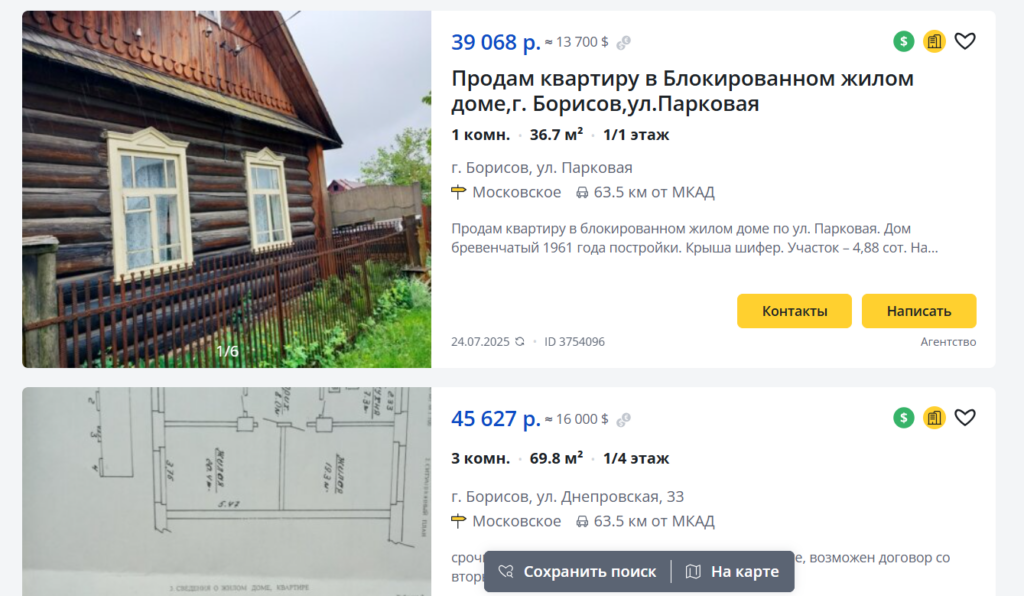The width and height of the screenshot is (1024, 596).
Task: Click green dollar icon on Парковая listing
Action: click(904, 42)
